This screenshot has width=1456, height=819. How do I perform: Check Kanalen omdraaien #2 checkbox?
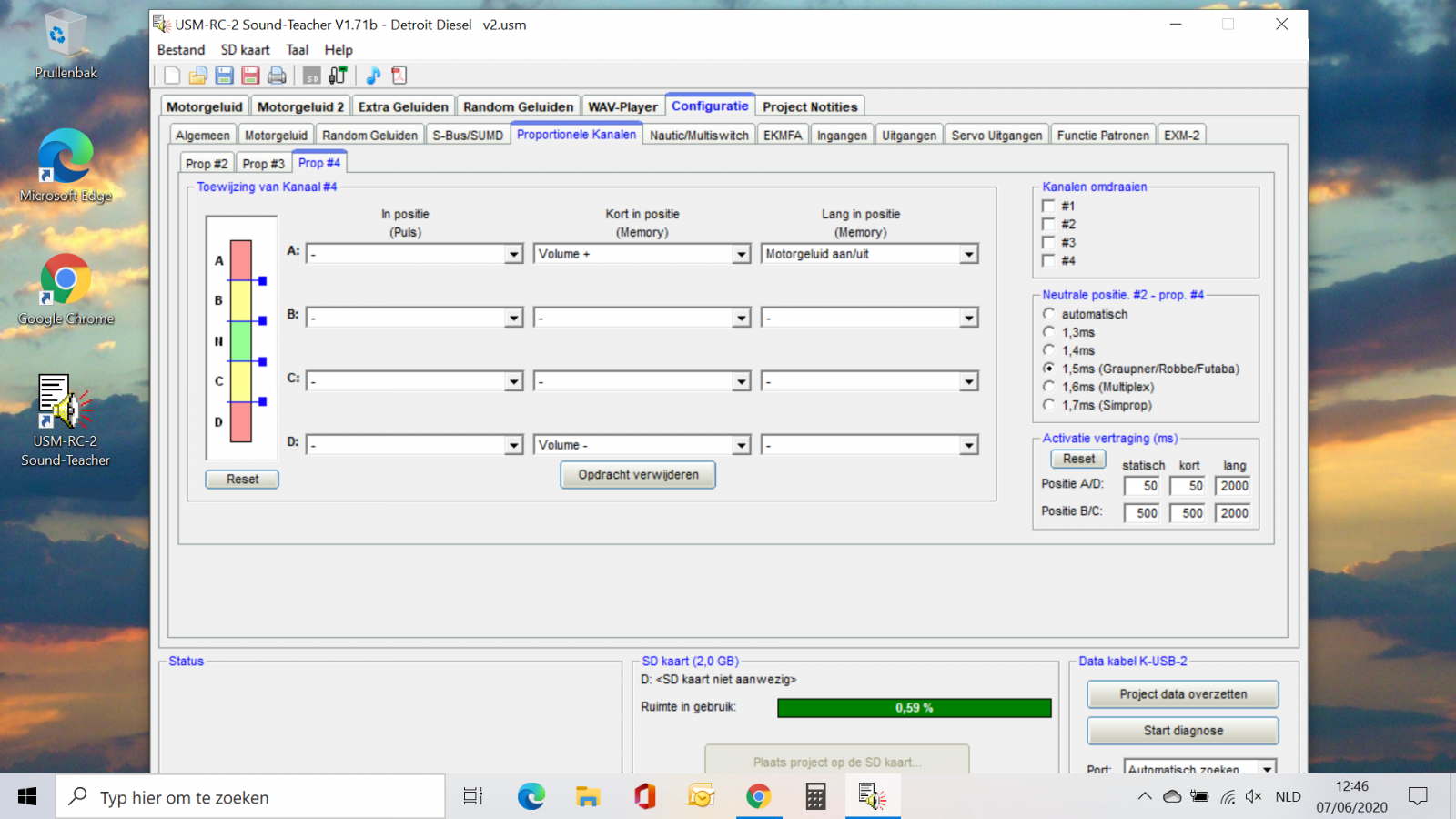click(x=1048, y=225)
